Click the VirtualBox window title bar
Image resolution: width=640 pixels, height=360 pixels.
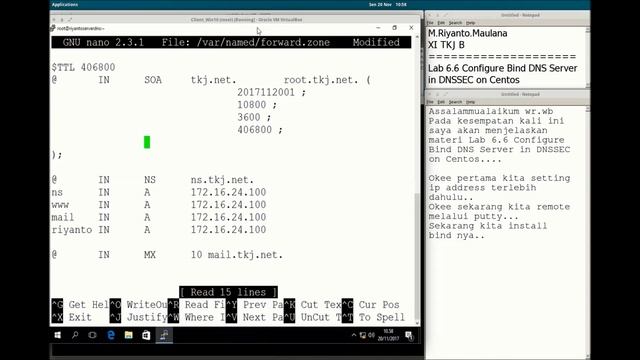[x=247, y=19]
